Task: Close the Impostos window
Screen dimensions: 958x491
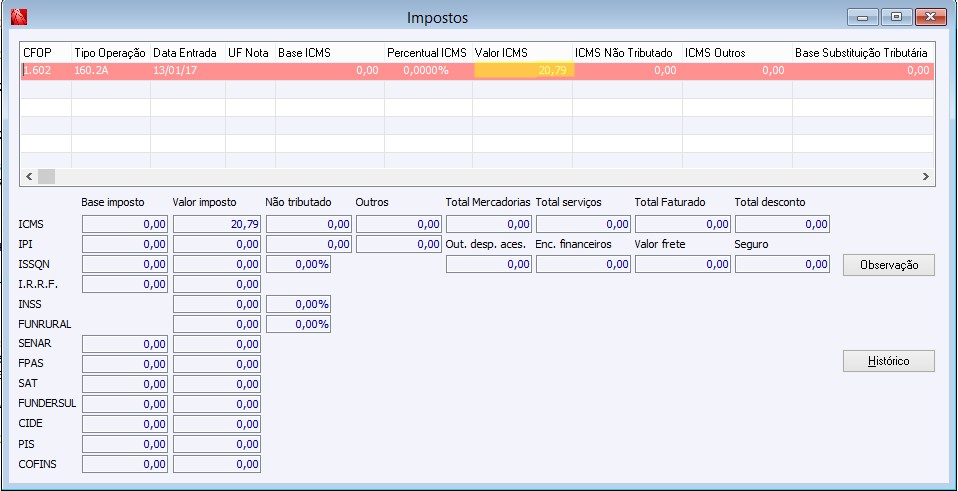Action: click(x=931, y=17)
